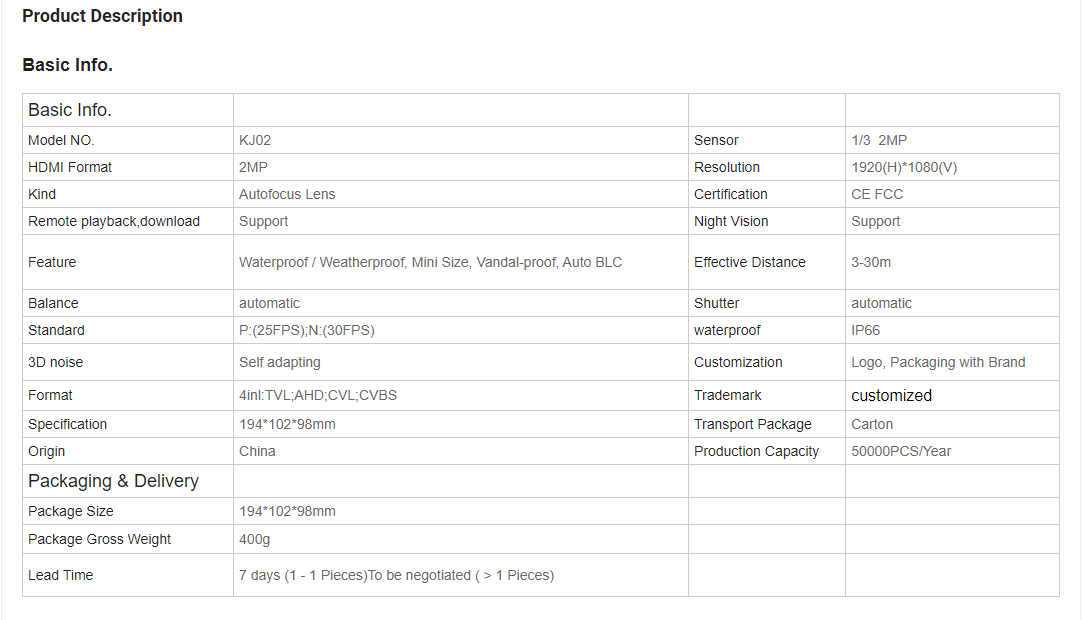Click the Waterproof / Weatherproof feature text
Image resolution: width=1082 pixels, height=620 pixels.
322,262
